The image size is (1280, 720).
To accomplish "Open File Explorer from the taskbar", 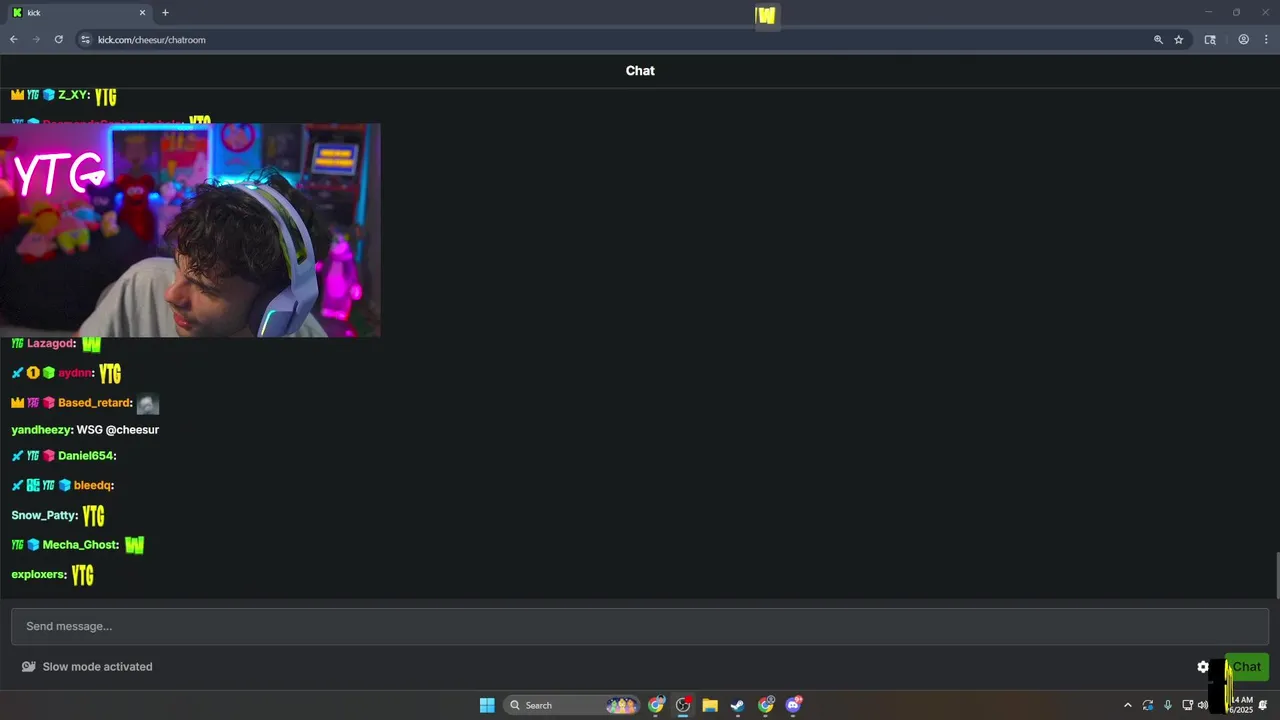I will click(710, 705).
